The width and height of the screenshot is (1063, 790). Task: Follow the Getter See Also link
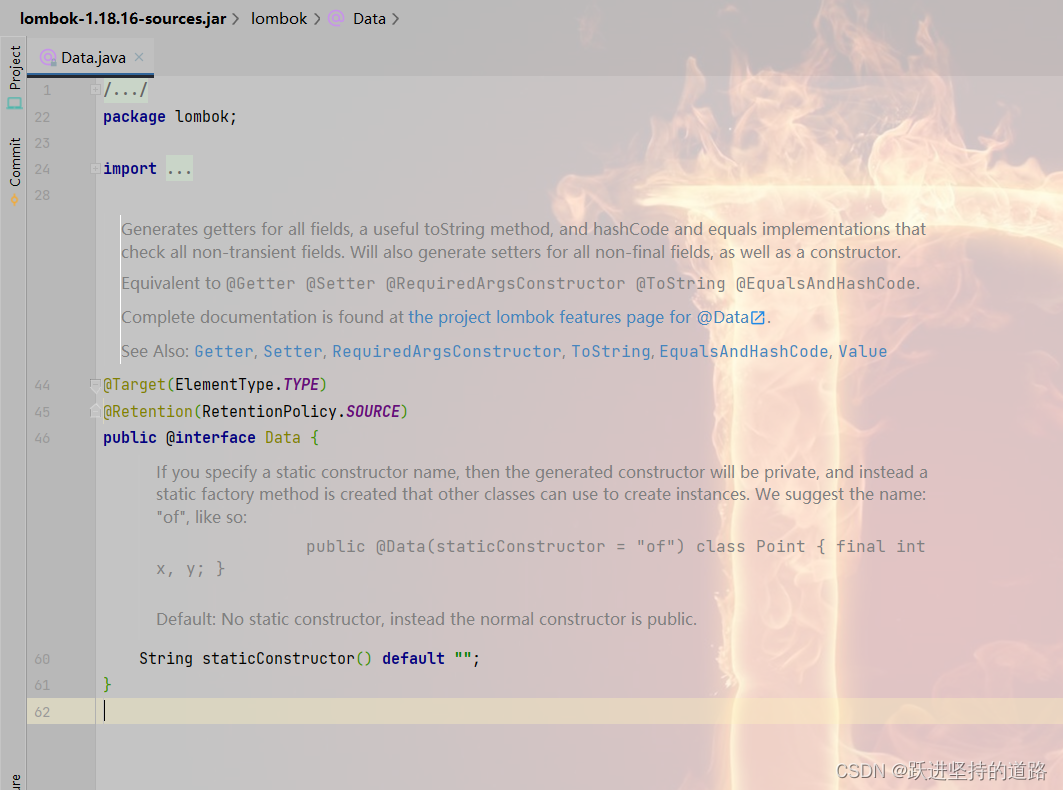coord(224,351)
